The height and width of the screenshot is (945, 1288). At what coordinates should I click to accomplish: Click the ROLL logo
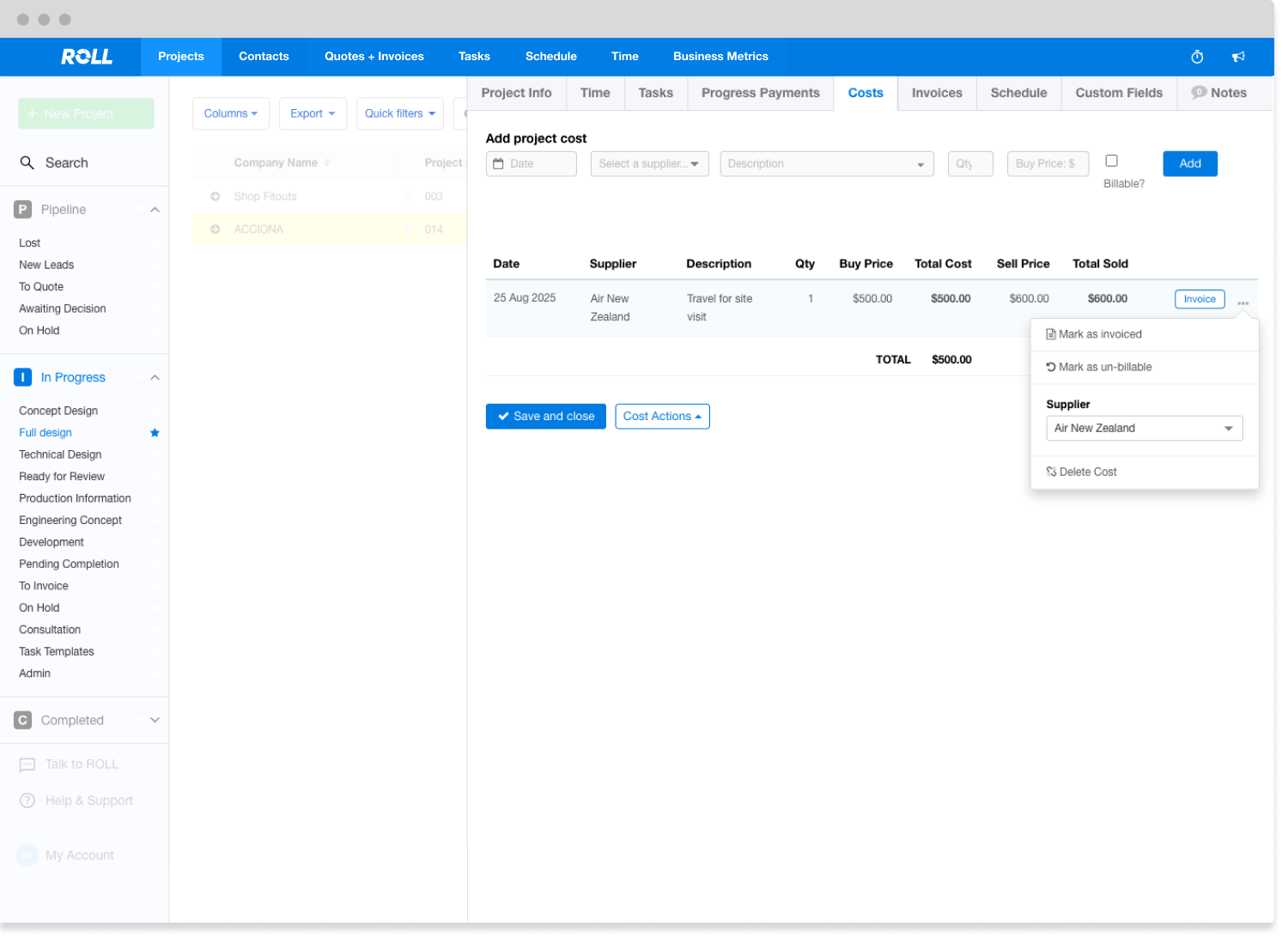pyautogui.click(x=87, y=57)
